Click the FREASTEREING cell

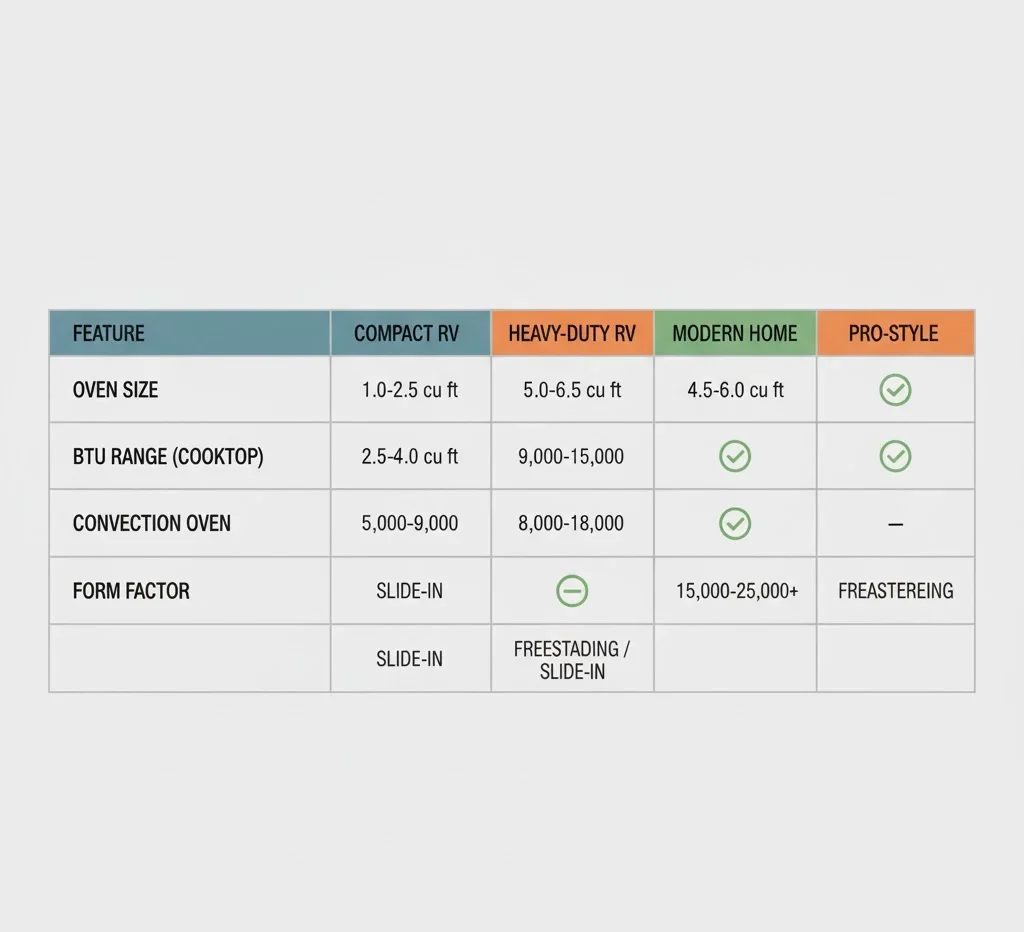(x=896, y=591)
